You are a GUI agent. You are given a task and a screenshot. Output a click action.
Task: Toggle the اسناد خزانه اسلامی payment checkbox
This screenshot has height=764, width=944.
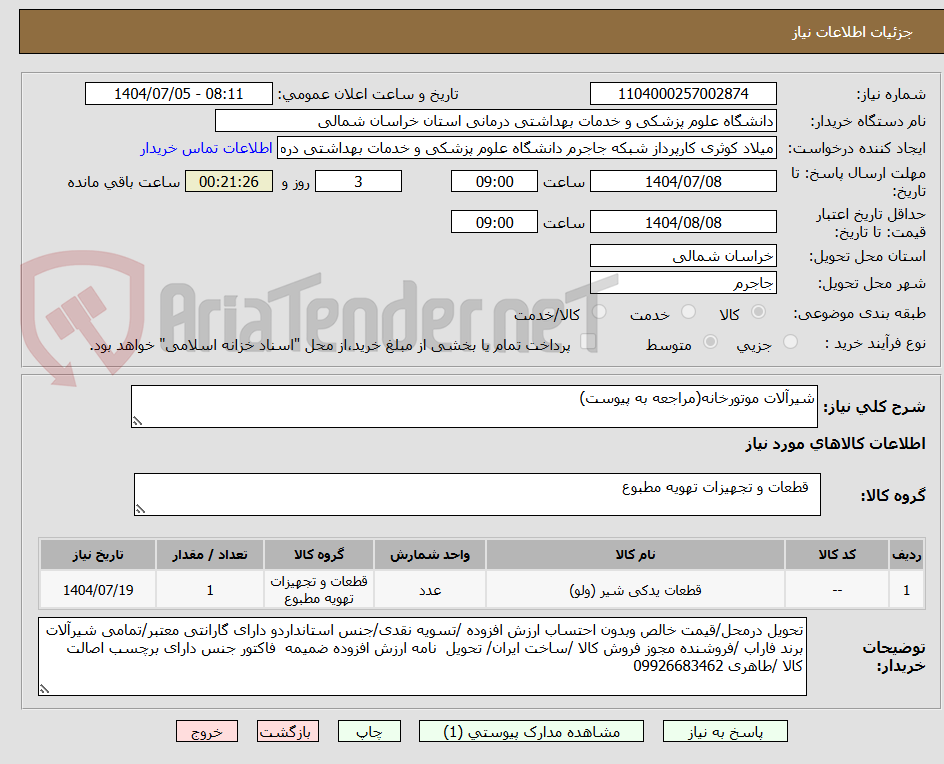[588, 342]
